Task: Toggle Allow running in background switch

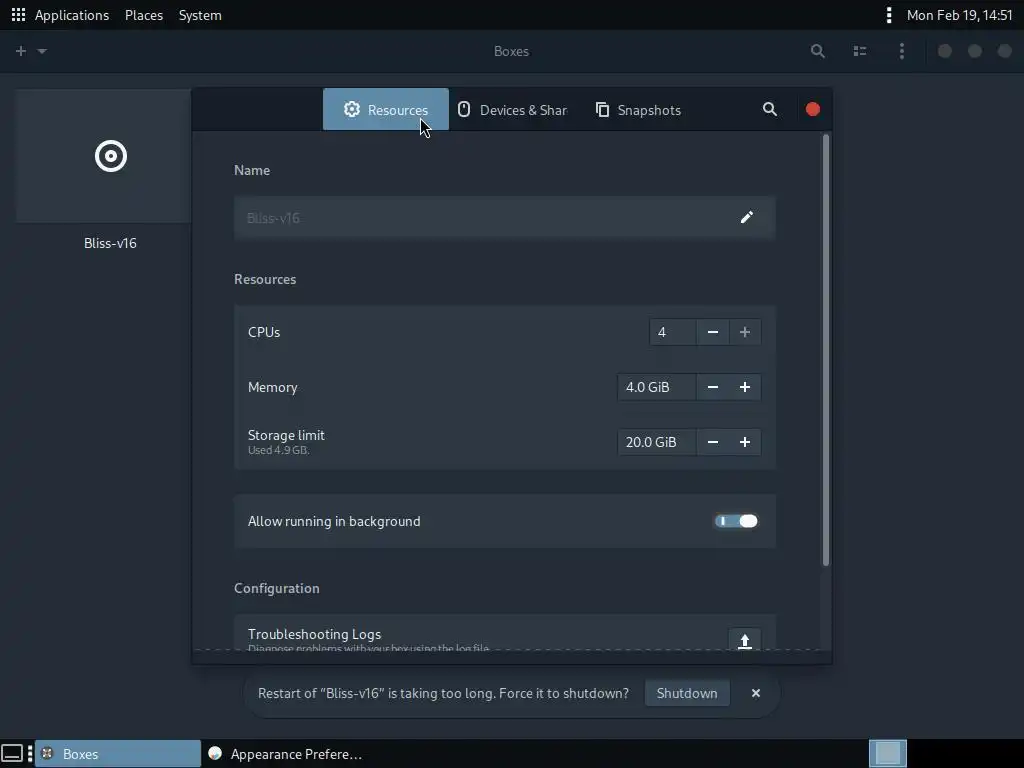Action: [x=736, y=520]
